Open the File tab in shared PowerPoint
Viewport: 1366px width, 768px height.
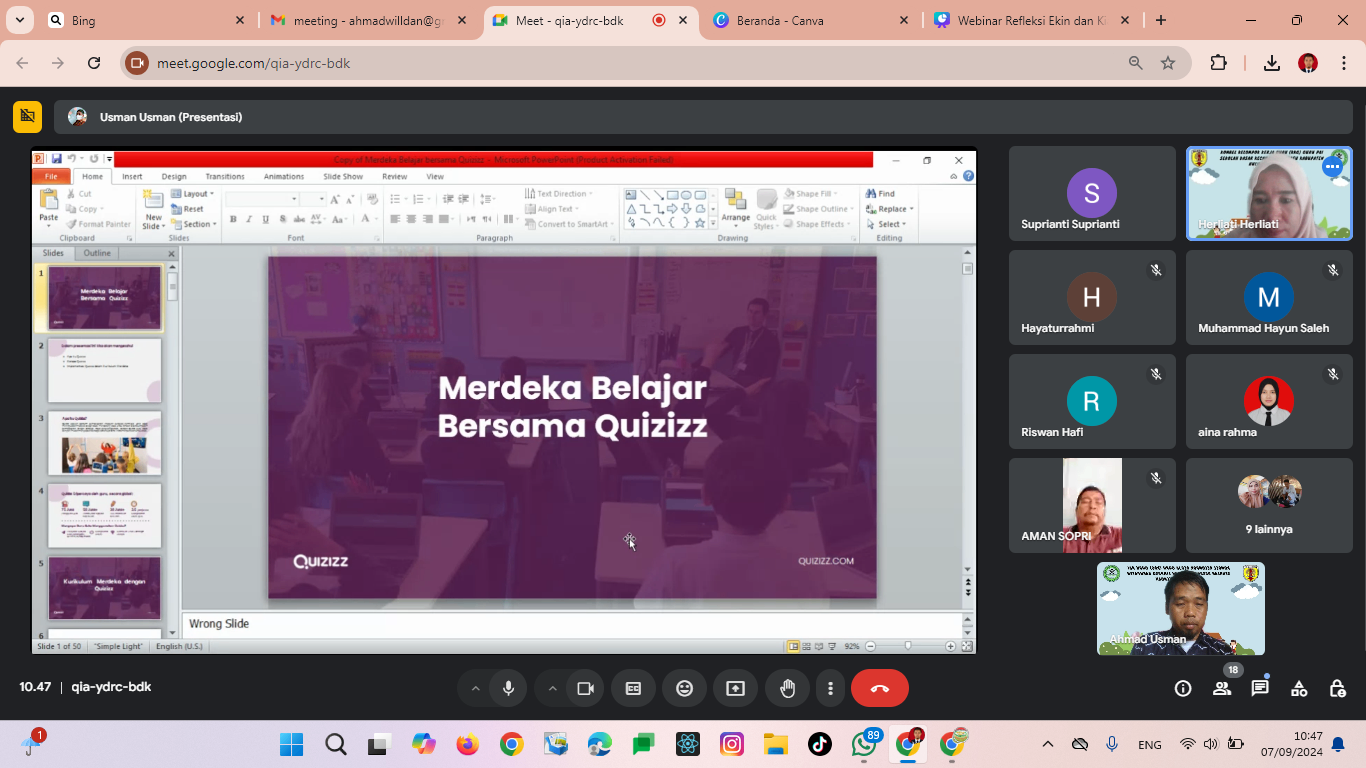(51, 176)
